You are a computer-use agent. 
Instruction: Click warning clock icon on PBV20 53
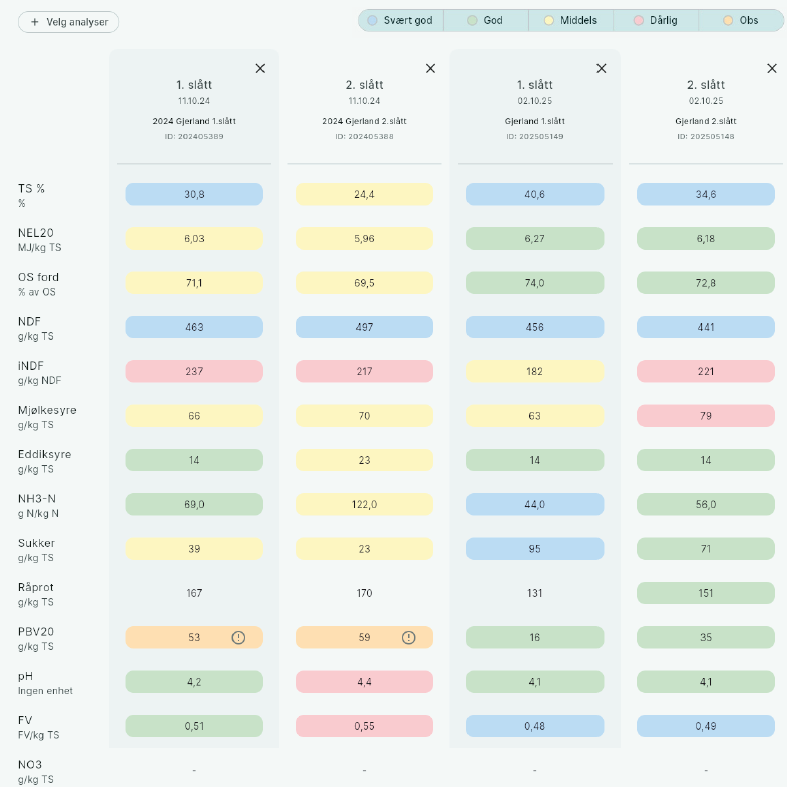pyautogui.click(x=238, y=637)
